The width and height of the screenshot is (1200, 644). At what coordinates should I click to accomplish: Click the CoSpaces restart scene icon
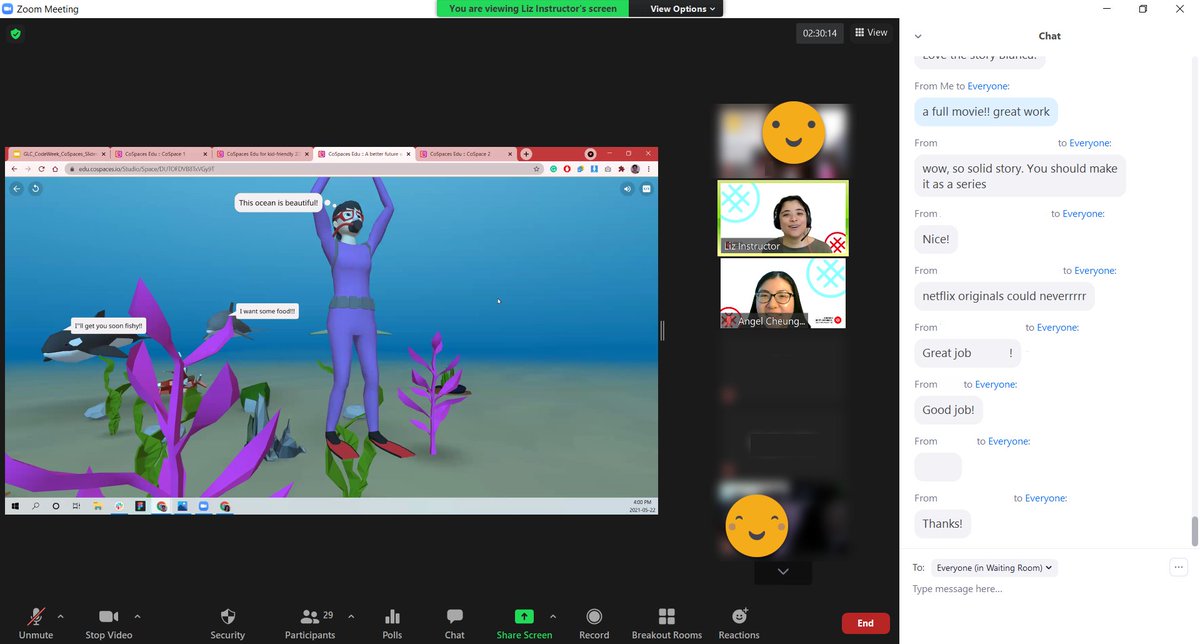point(35,188)
